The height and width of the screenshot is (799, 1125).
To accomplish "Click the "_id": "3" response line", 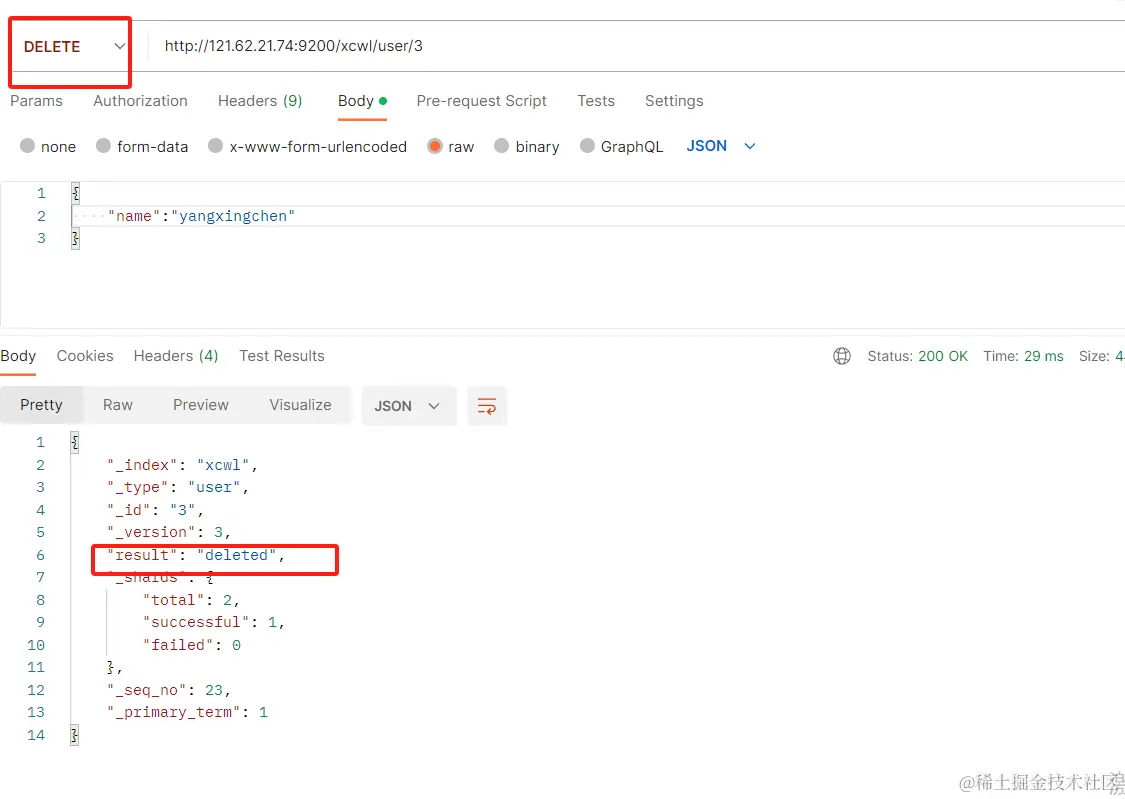I will 156,510.
